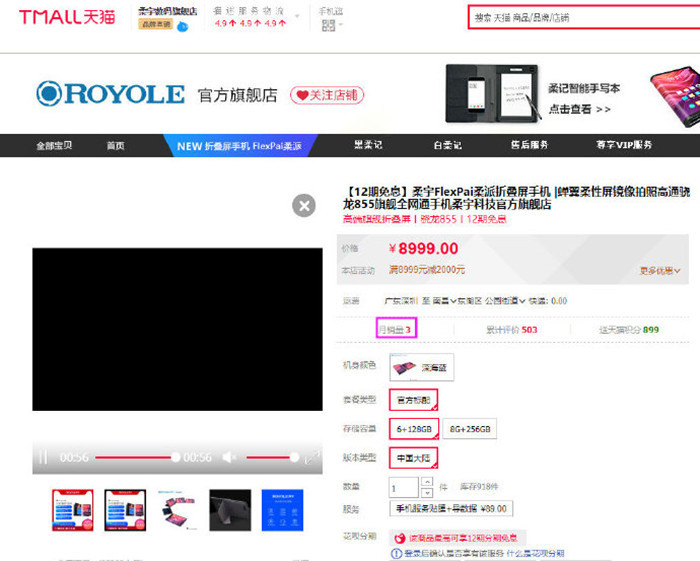Viewport: 700px width, 561px height.
Task: Click the Tmall search input field
Action: pos(580,17)
